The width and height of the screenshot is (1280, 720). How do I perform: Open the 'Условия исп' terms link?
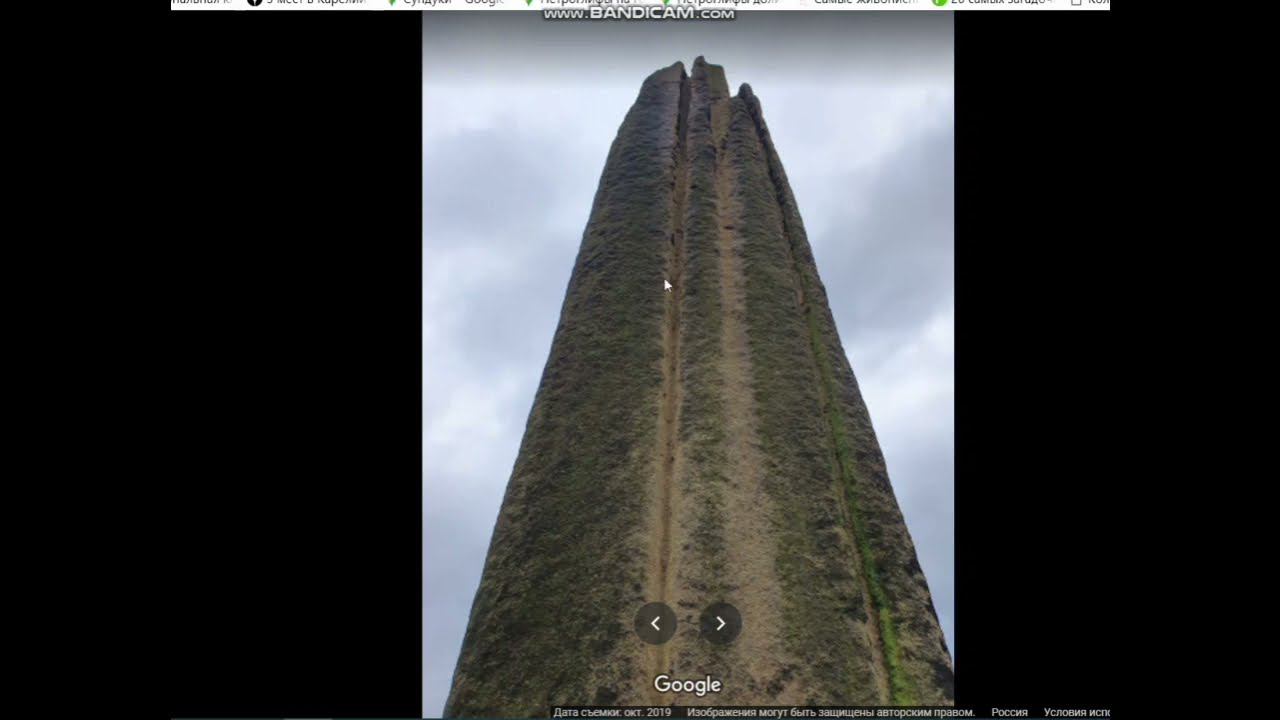[1076, 712]
